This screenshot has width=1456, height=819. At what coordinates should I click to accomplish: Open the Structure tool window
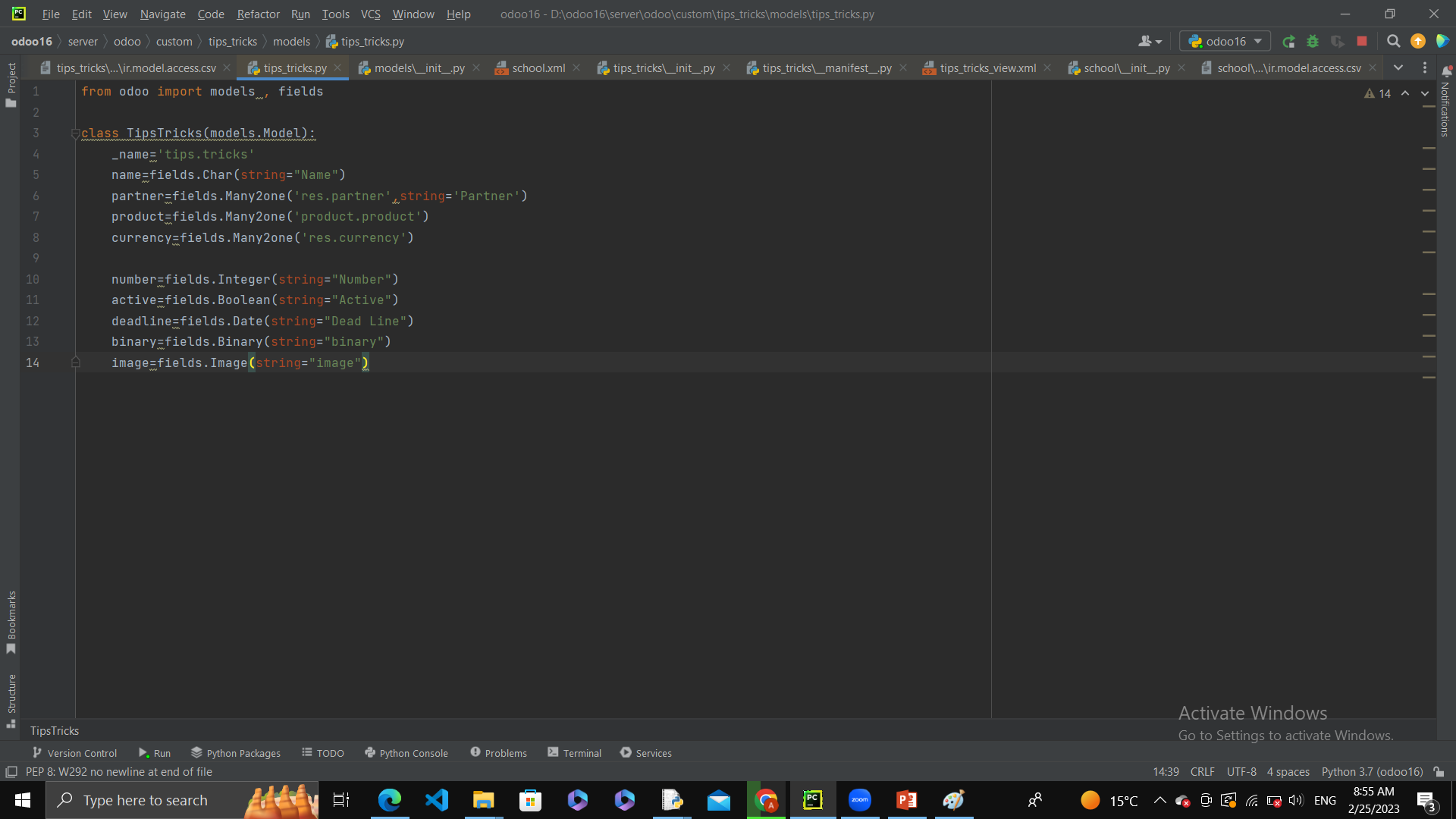pyautogui.click(x=11, y=701)
